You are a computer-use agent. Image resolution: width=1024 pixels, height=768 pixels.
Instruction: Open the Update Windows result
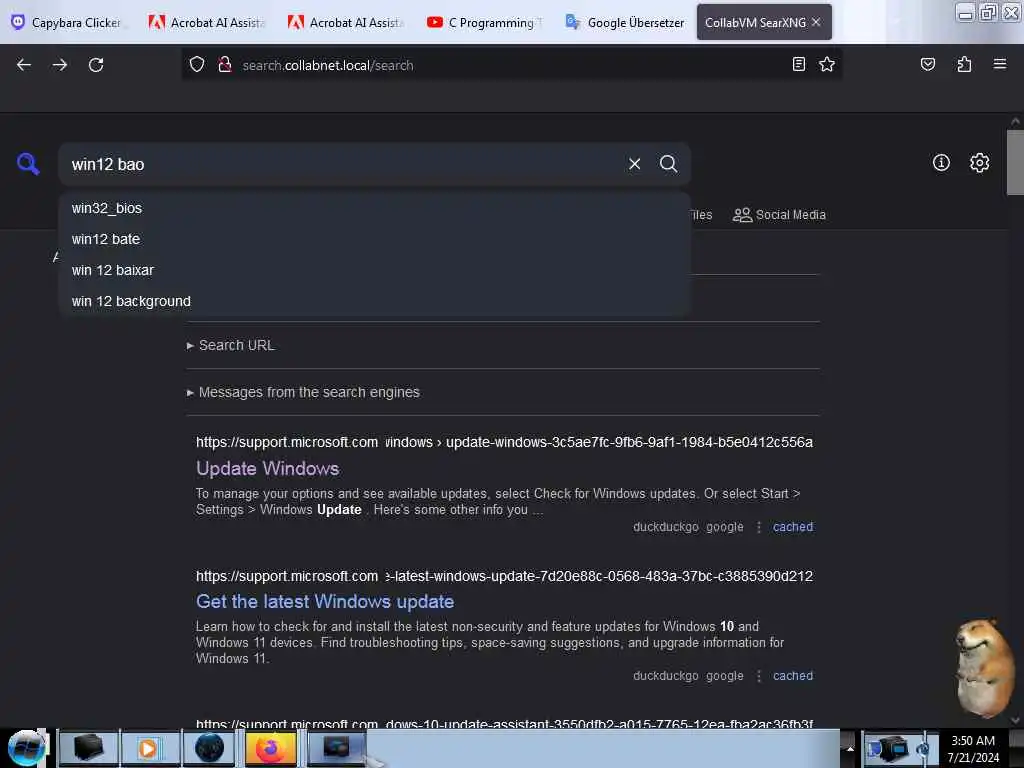coord(267,468)
